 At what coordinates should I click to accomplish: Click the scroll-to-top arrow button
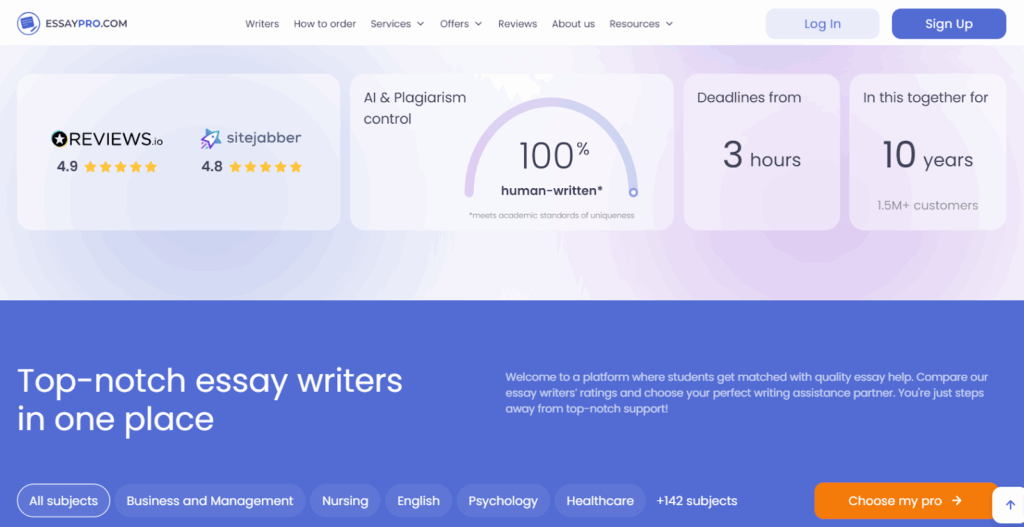[x=1010, y=505]
